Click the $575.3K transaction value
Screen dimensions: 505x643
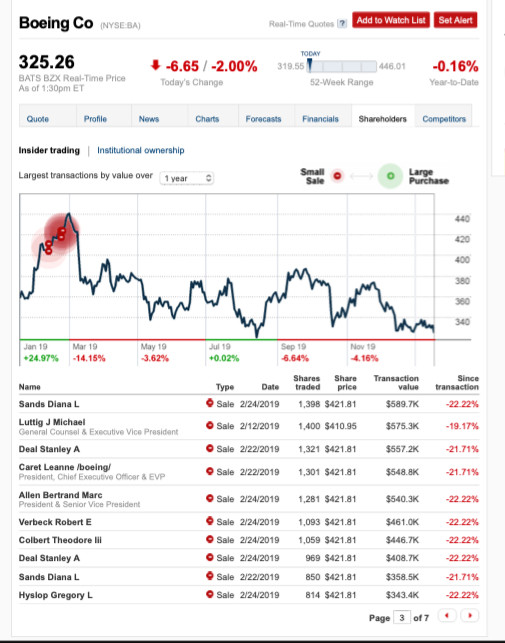point(402,426)
